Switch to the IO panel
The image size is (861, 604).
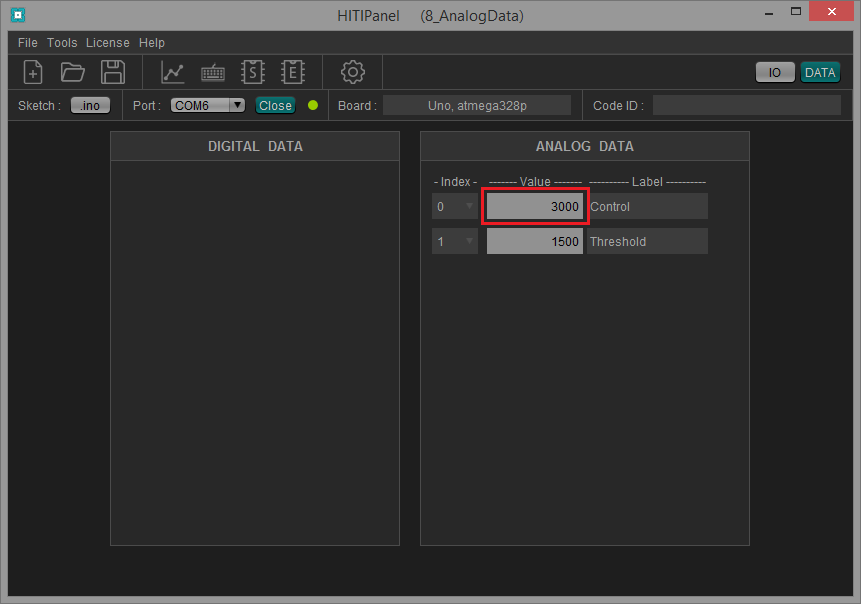[775, 72]
